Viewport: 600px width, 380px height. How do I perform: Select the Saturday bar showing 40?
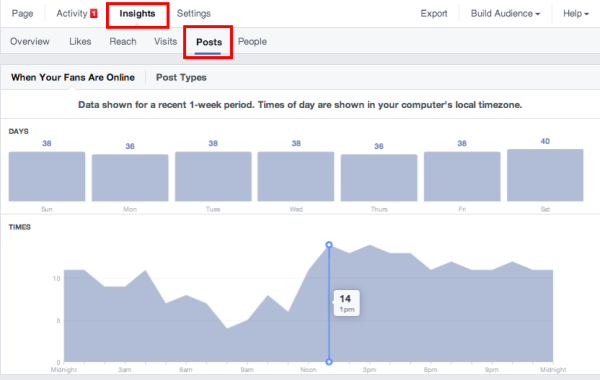(x=545, y=175)
